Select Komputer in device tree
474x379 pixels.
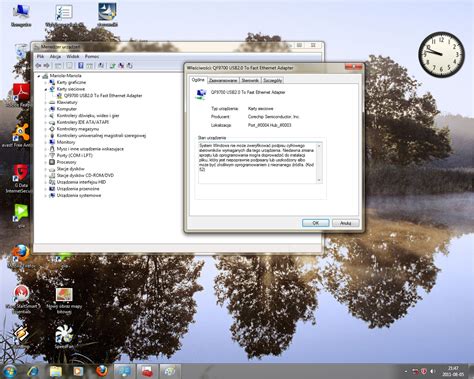pos(67,109)
